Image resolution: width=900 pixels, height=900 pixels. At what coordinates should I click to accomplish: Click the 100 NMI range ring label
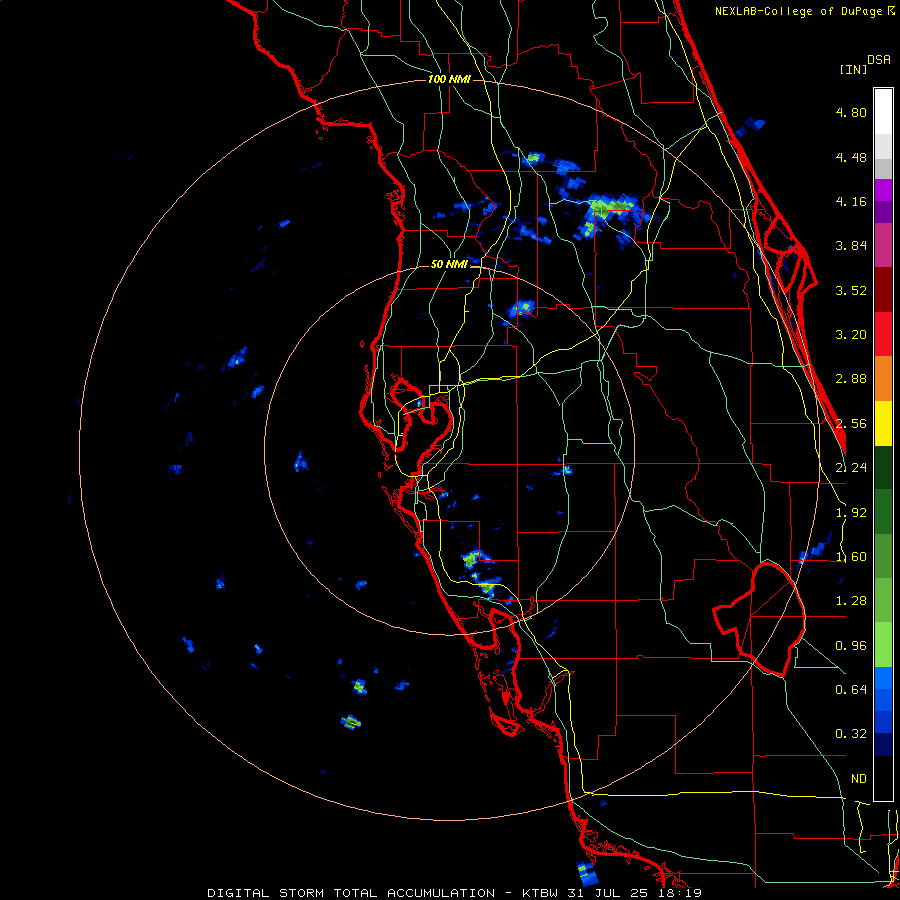(449, 79)
